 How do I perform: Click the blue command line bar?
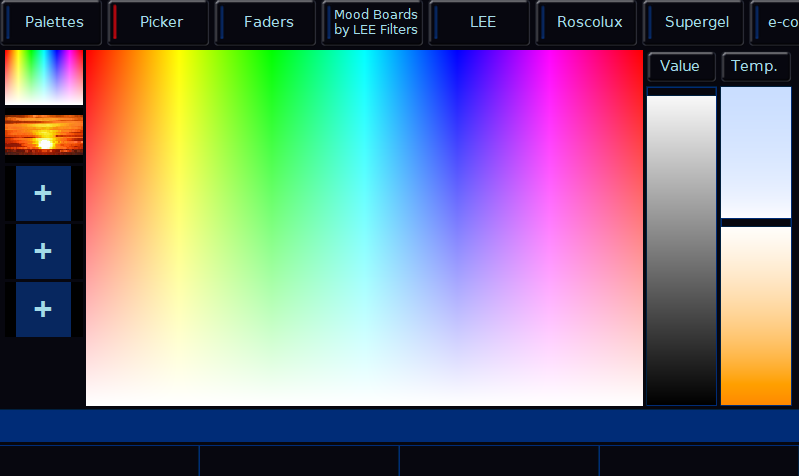click(x=400, y=426)
